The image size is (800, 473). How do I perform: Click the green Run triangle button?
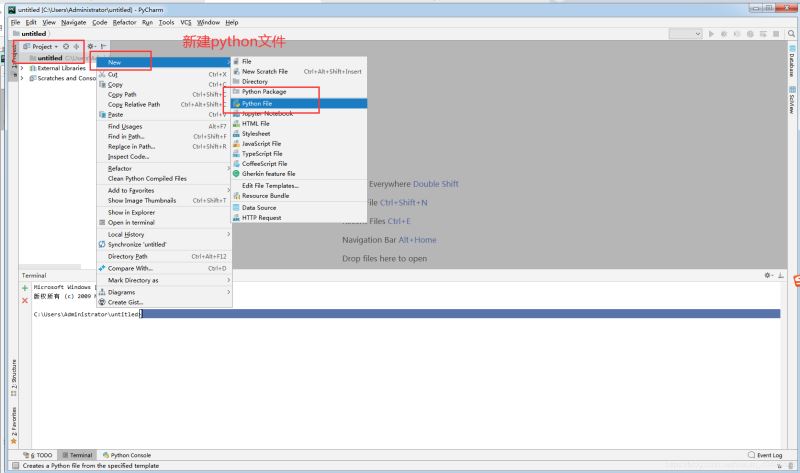pos(711,34)
